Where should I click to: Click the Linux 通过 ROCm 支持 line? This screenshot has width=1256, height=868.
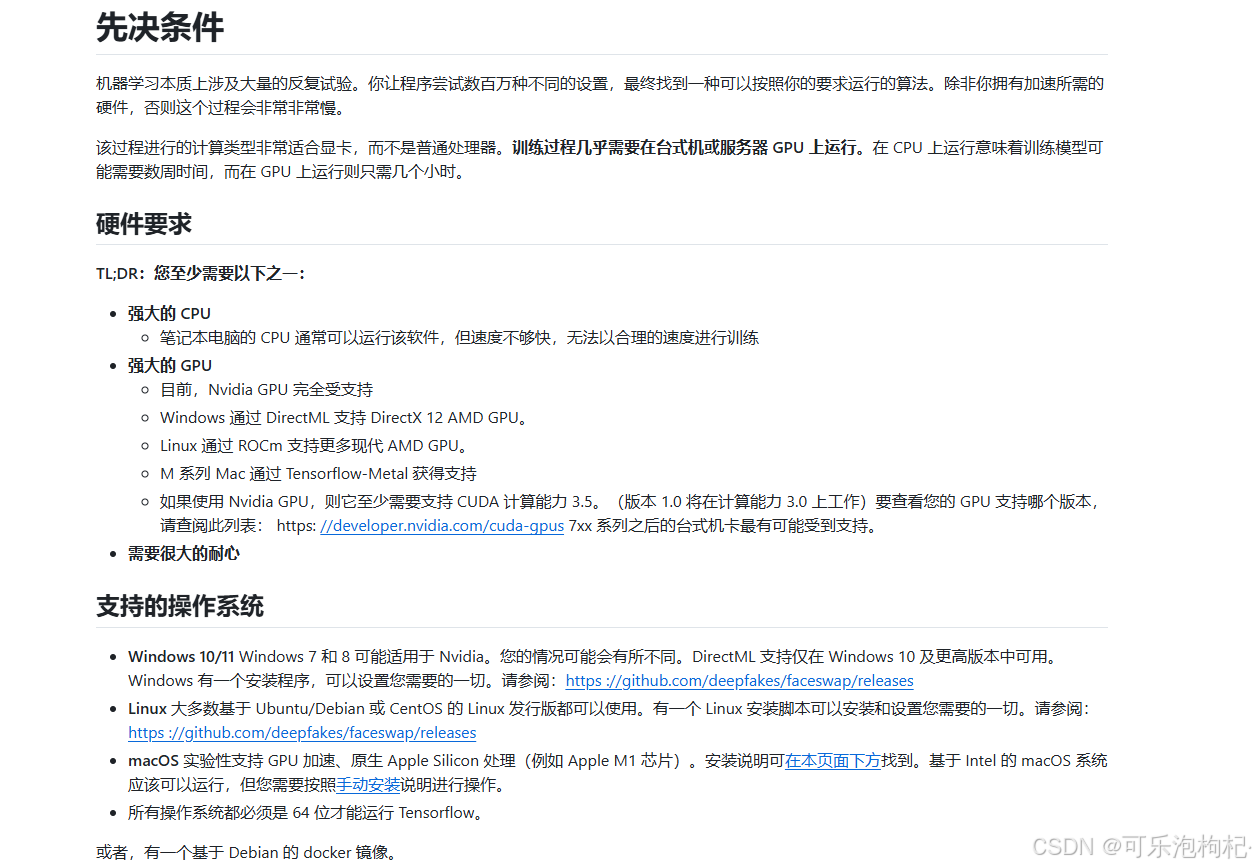tap(314, 446)
